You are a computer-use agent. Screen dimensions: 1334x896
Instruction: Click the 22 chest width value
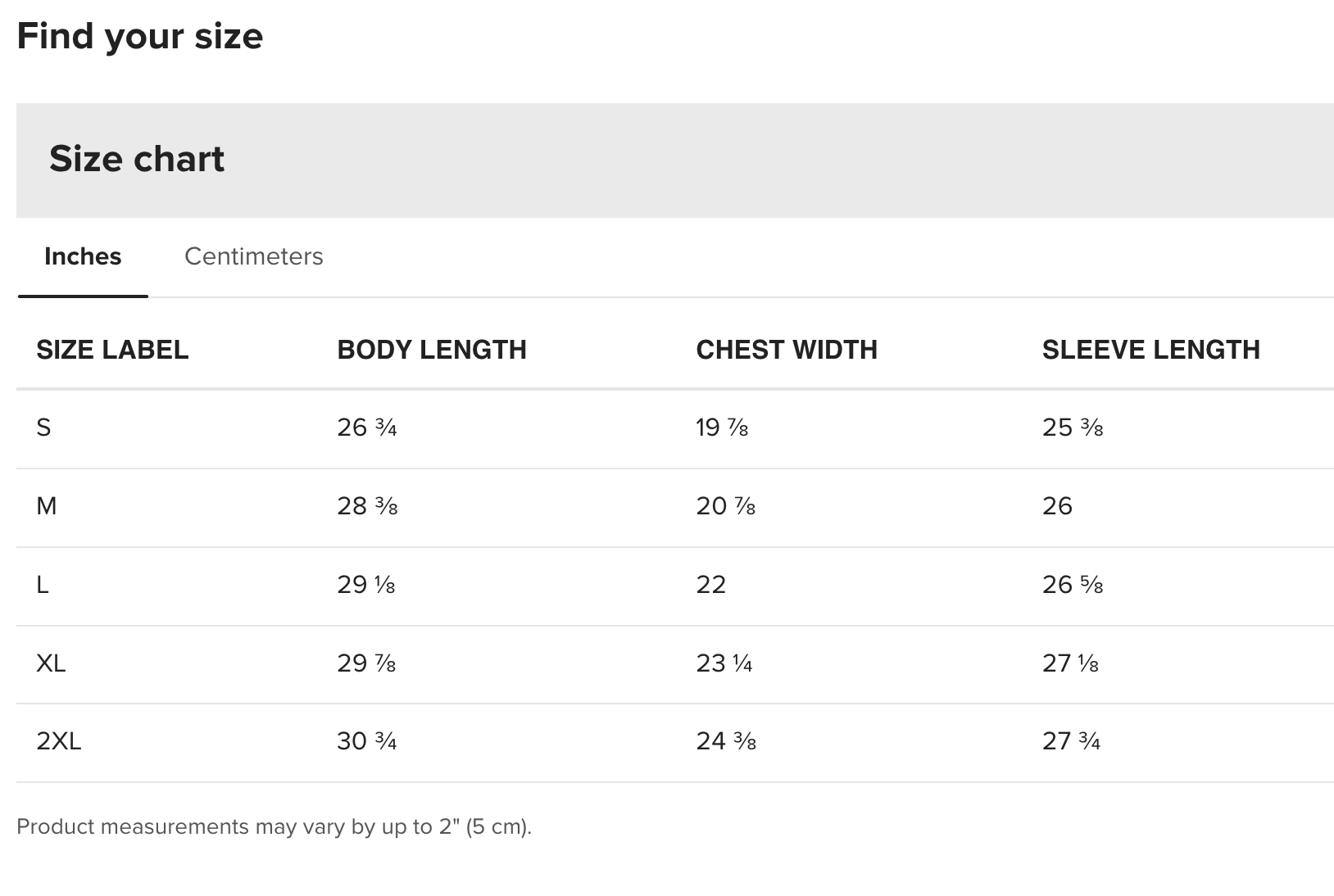click(711, 585)
